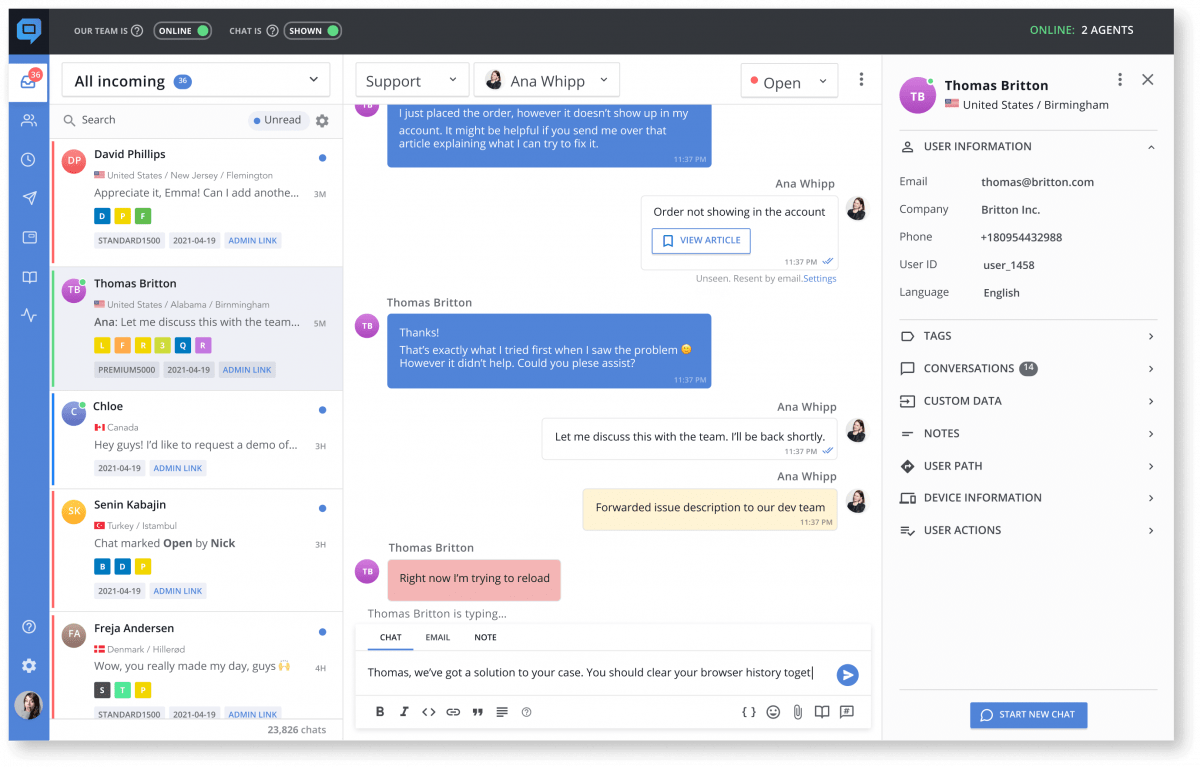Image resolution: width=1200 pixels, height=767 pixels.
Task: Click the yellow L tag on Thomas Britton's conversation
Action: tap(101, 344)
